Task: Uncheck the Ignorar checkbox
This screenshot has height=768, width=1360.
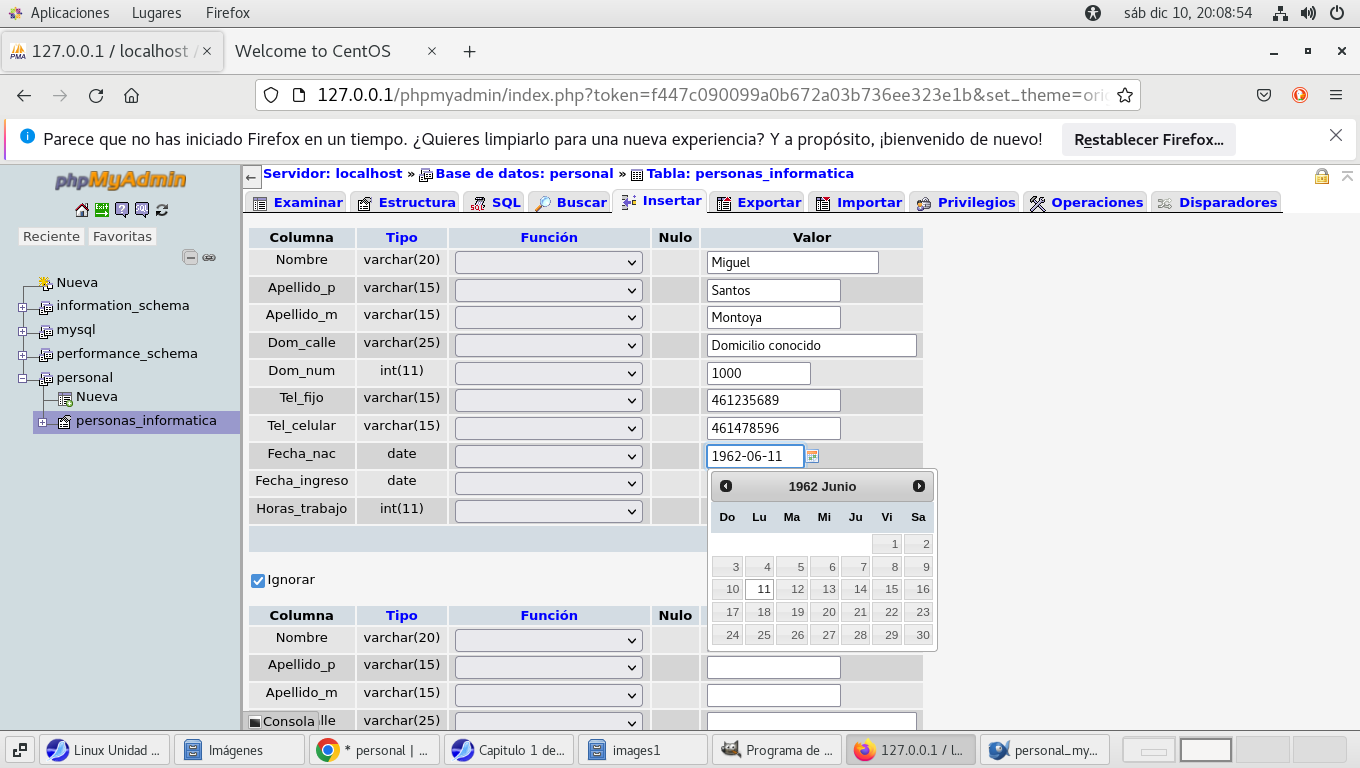Action: (x=258, y=580)
